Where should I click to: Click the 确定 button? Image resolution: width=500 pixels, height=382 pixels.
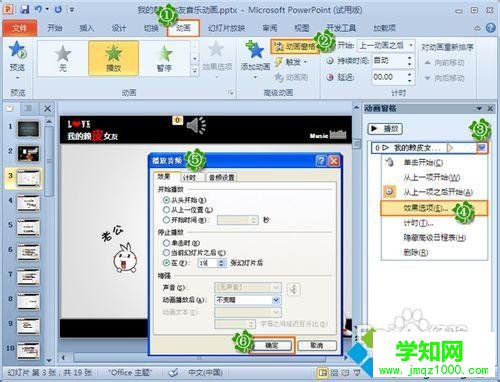272,345
